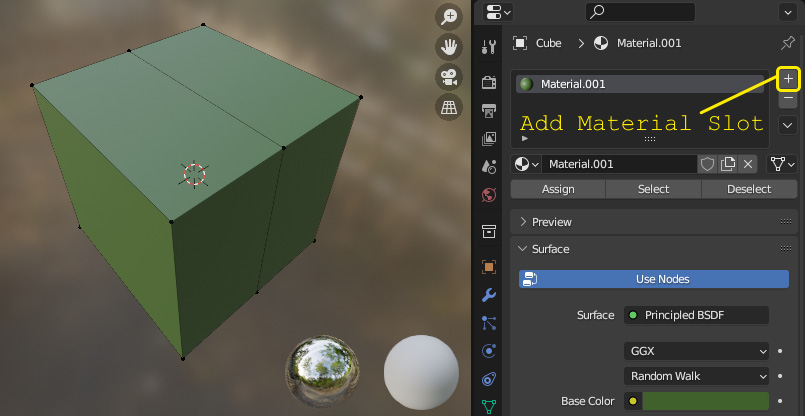Click the Base Color green swatch
The image size is (805, 416).
705,401
